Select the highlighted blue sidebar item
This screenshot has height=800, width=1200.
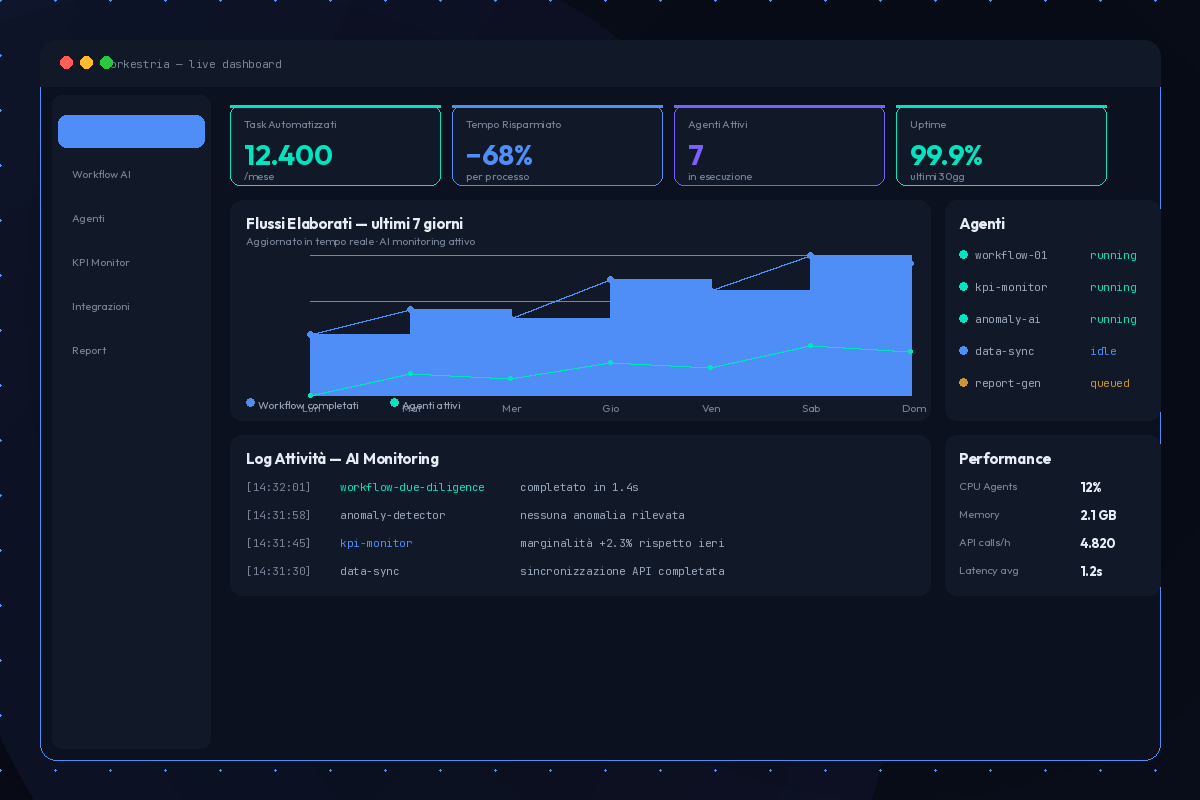(x=131, y=131)
